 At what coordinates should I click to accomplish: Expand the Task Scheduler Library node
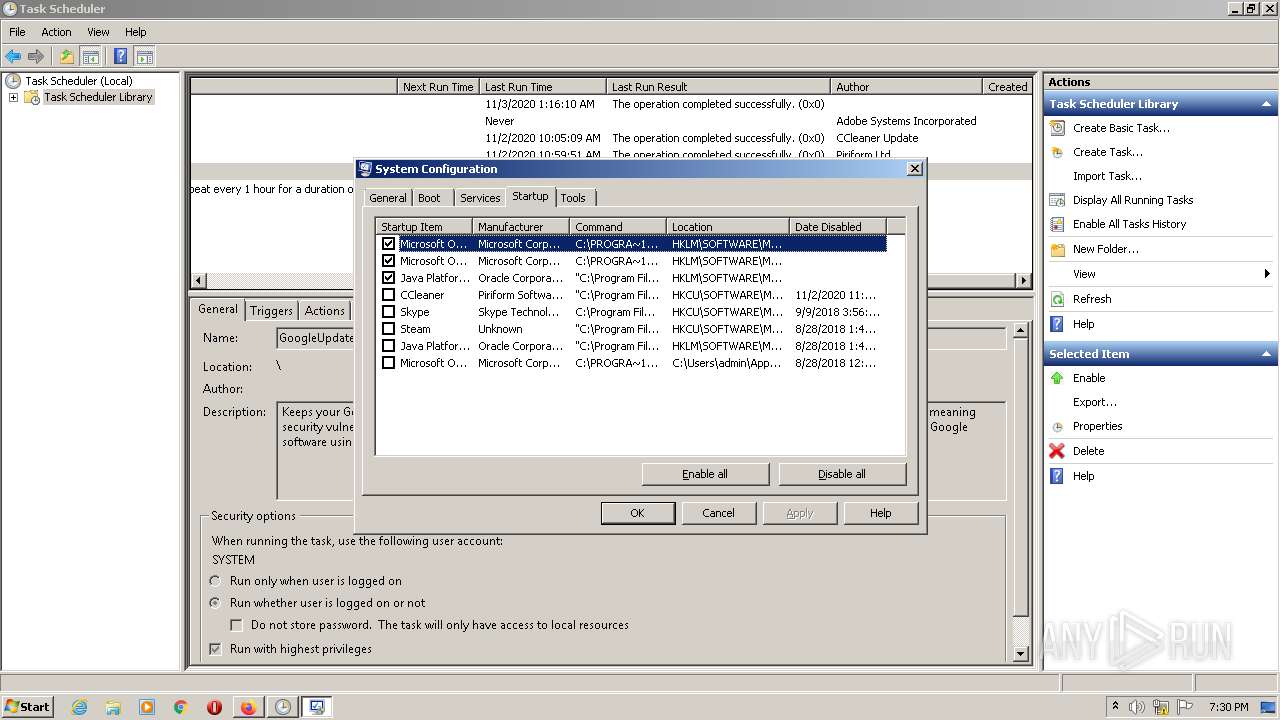point(13,97)
